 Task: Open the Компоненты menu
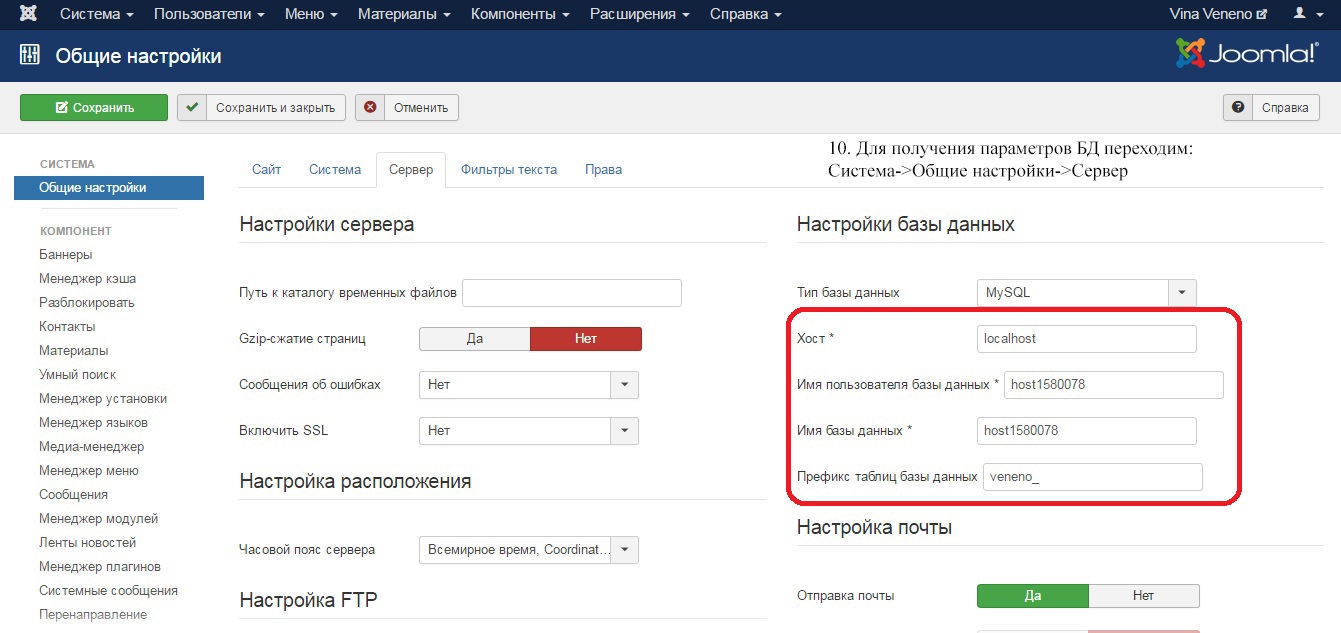520,14
